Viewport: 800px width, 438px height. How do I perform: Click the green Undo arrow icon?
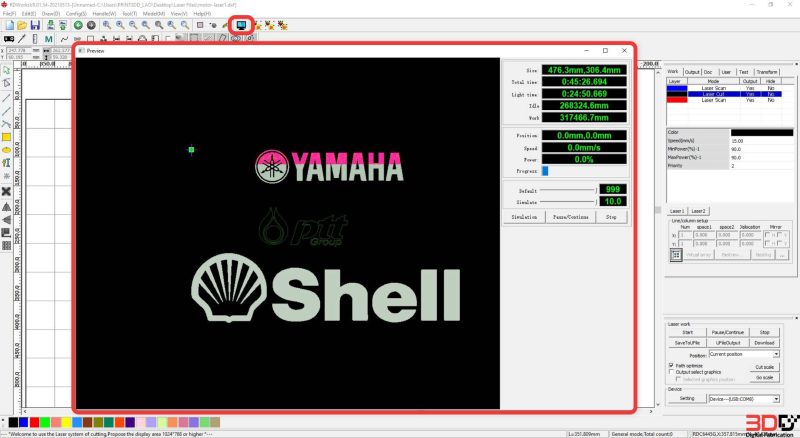tap(78, 25)
